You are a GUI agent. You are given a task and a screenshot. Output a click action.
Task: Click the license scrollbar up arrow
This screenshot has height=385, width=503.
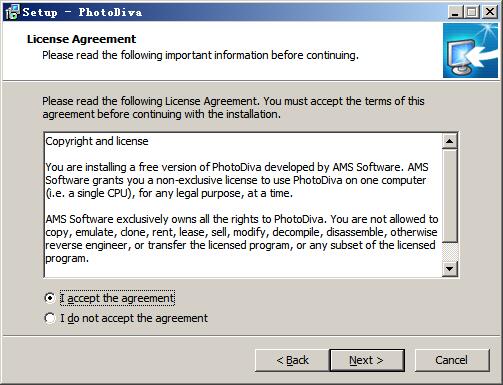click(x=449, y=141)
